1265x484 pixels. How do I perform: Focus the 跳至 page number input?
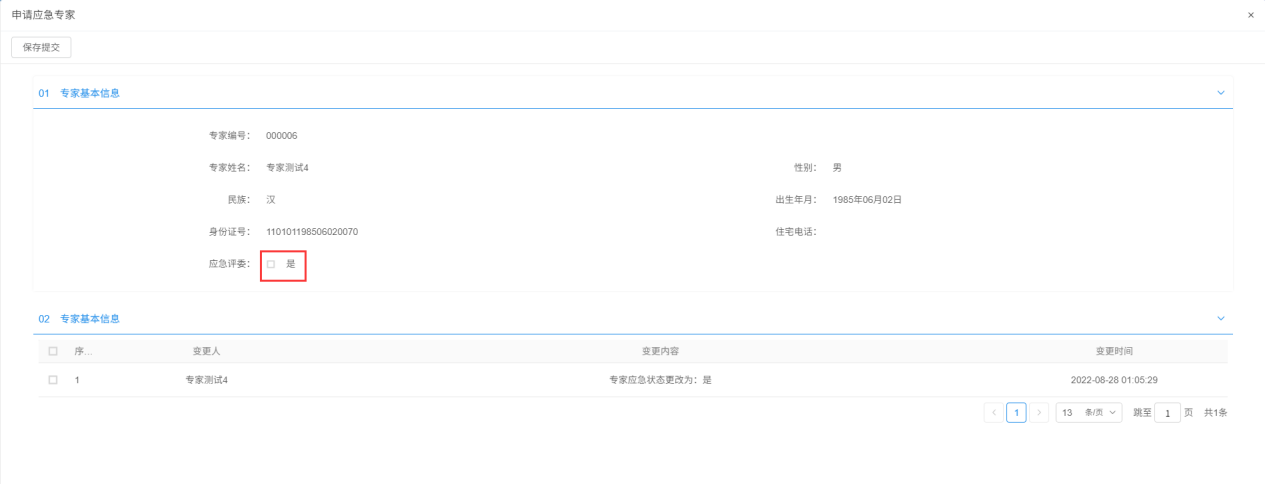(1167, 413)
